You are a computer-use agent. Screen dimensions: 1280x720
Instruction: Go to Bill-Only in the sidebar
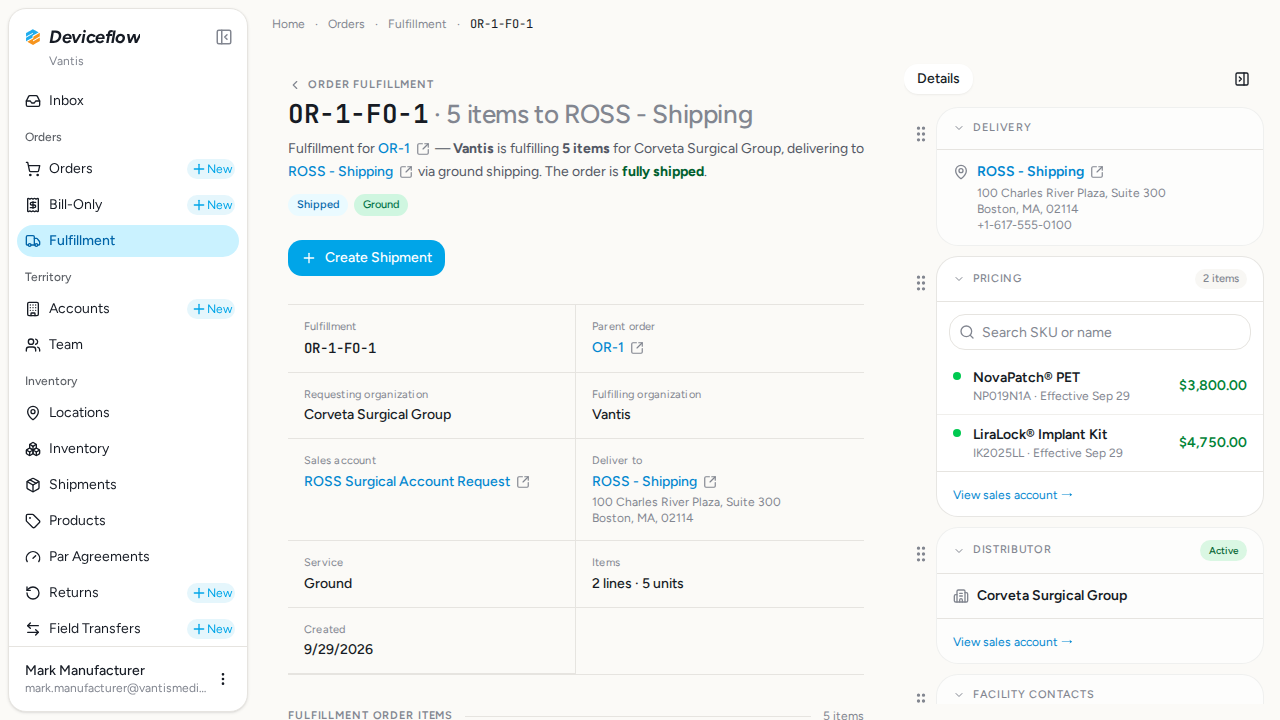tap(76, 205)
